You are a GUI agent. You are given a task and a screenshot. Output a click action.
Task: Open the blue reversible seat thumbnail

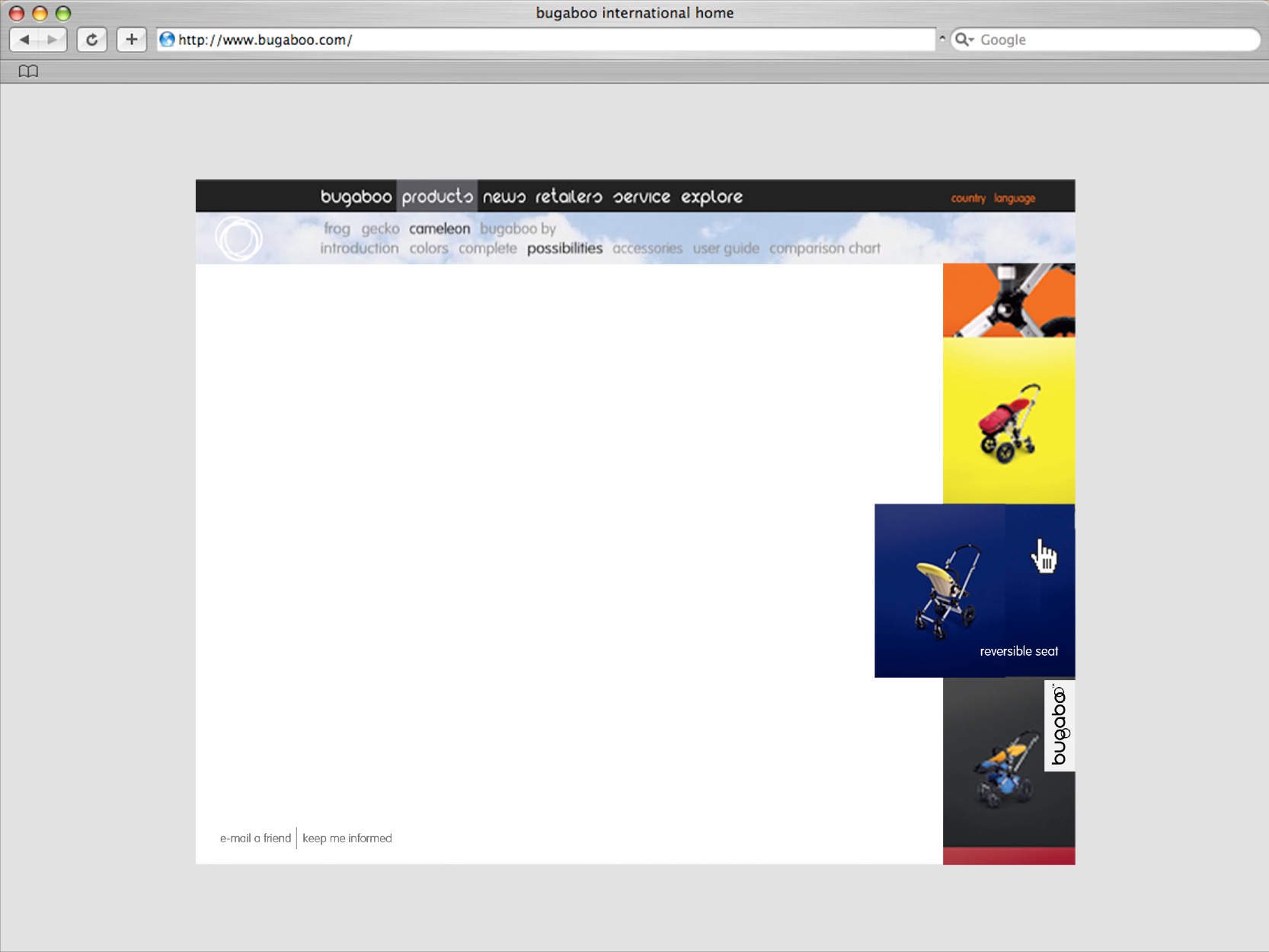coord(975,590)
